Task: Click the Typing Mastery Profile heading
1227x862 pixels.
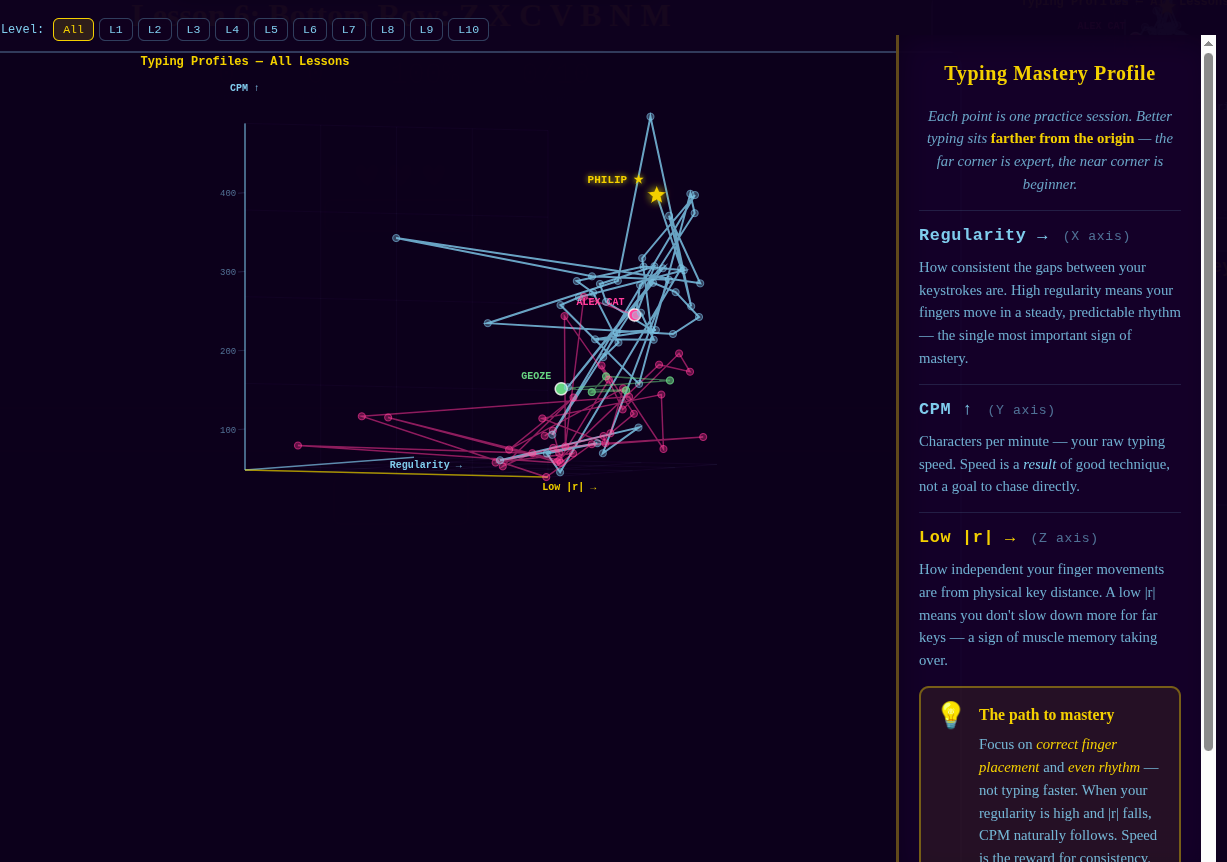Action: coord(1050,73)
